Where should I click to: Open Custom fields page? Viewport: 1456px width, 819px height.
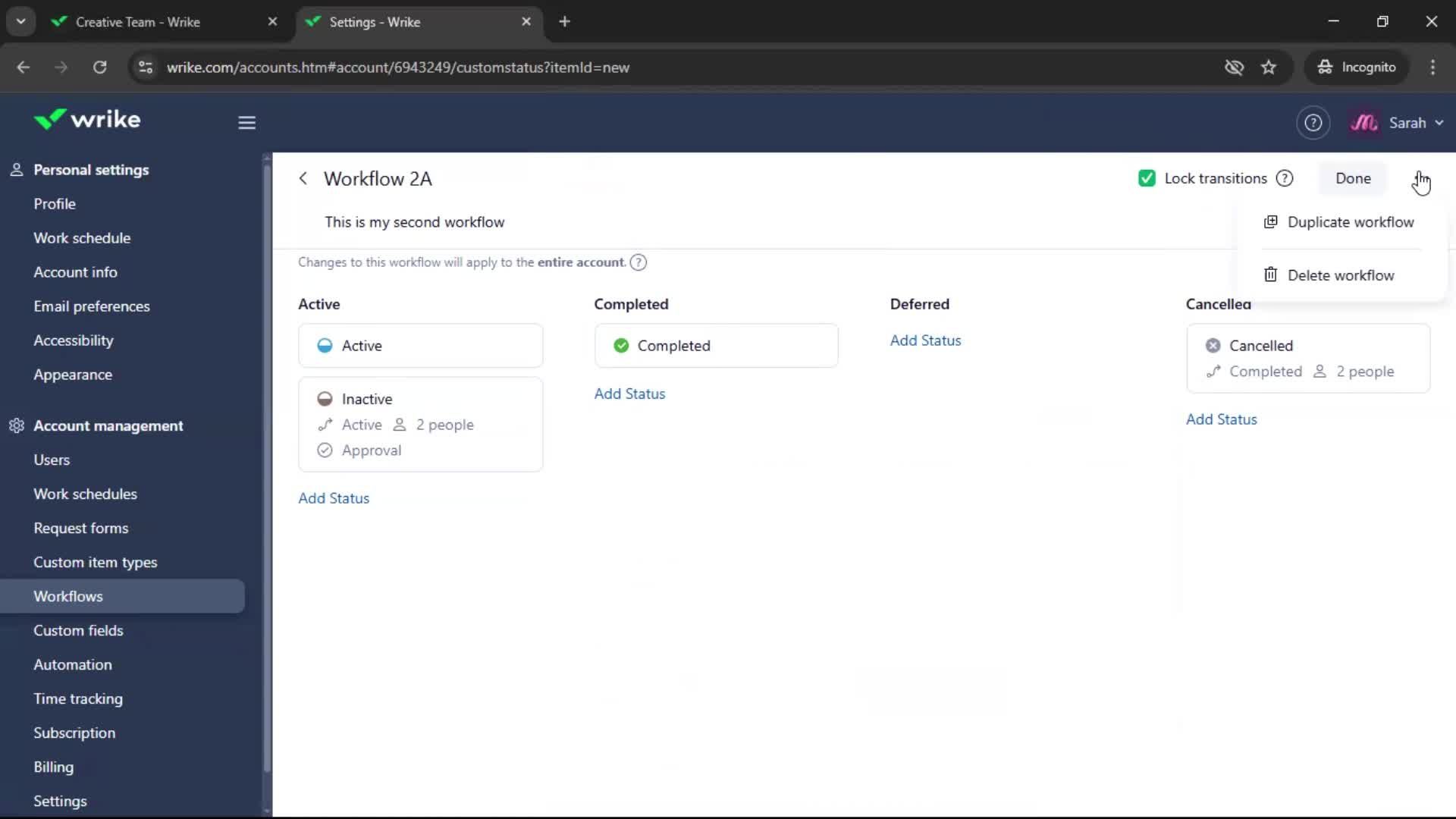coord(78,630)
